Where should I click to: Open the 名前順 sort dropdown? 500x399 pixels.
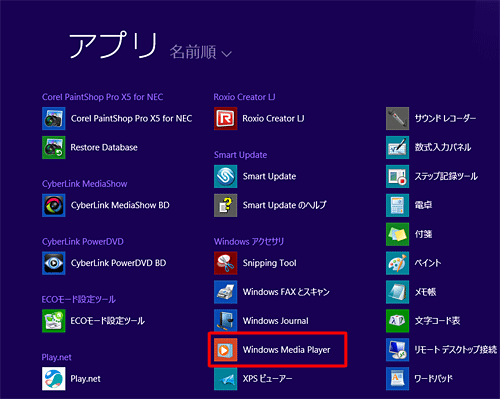tap(201, 52)
